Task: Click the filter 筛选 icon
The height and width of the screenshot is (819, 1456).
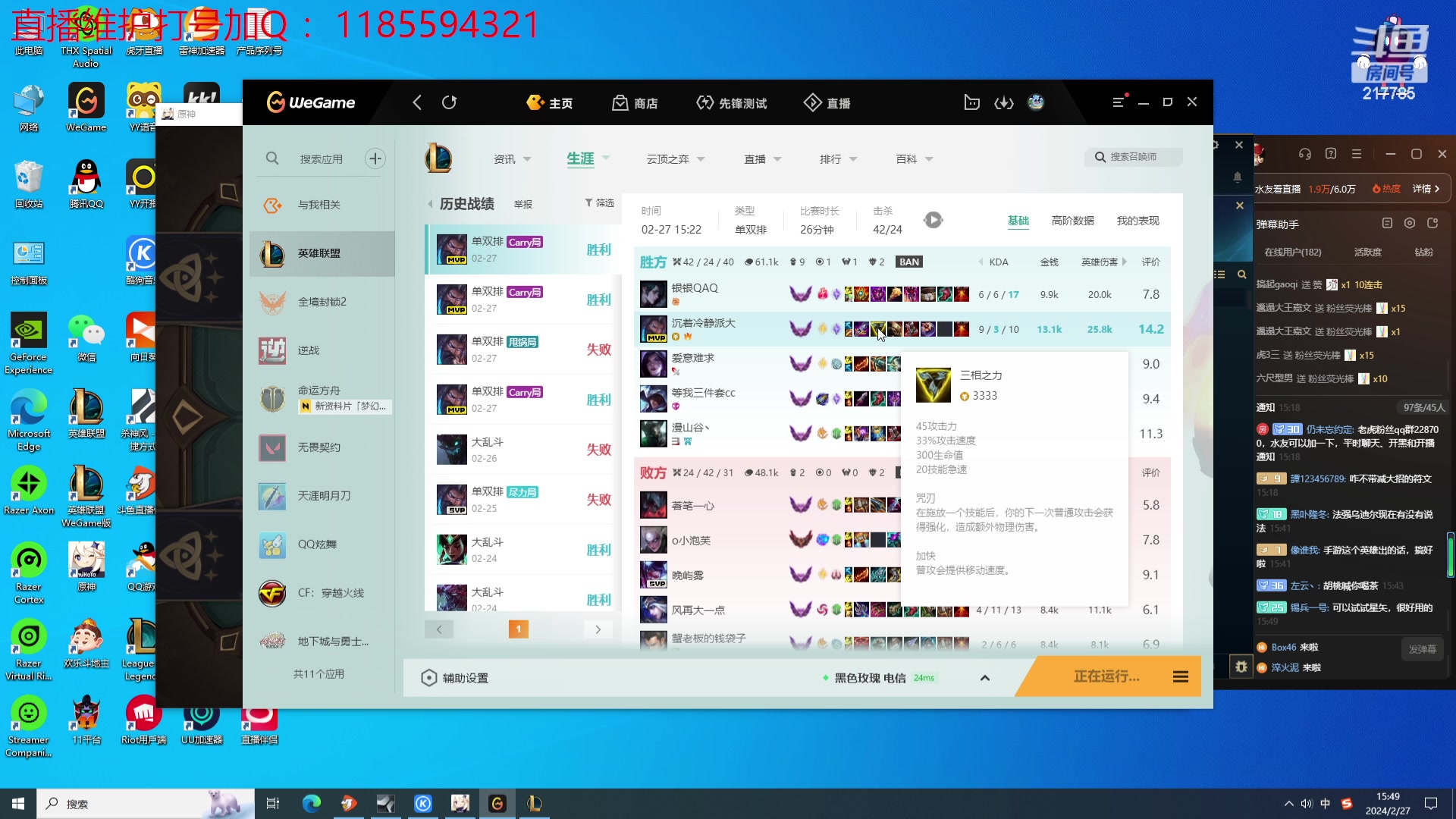Action: [589, 203]
